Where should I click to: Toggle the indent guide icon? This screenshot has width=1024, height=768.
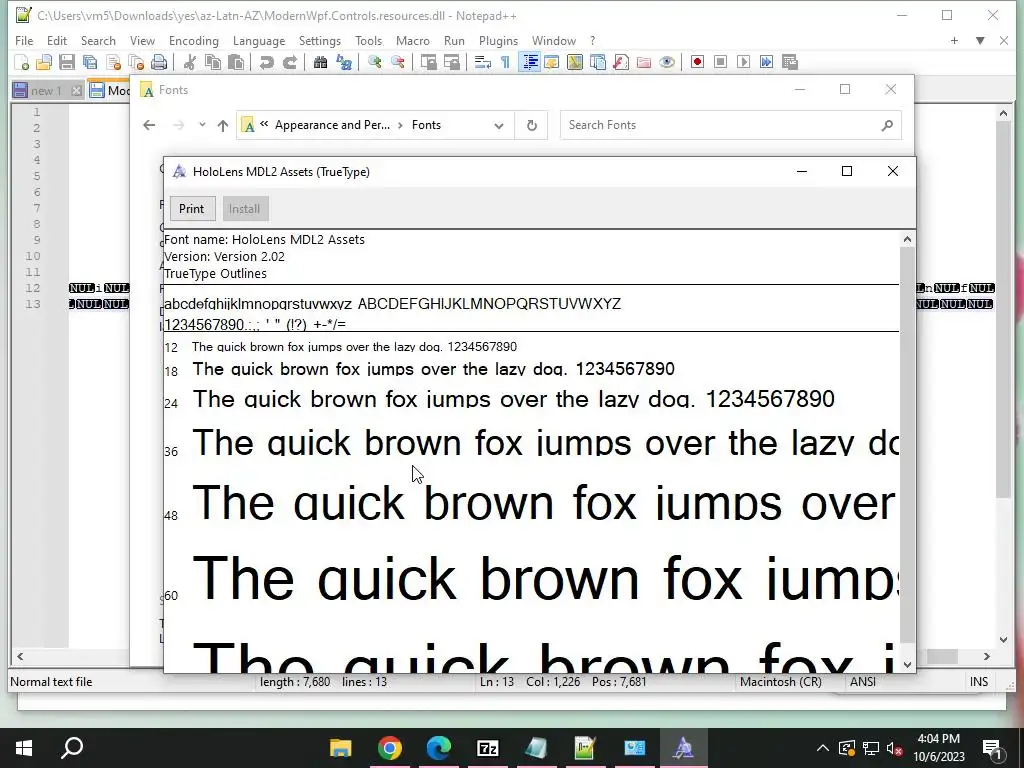click(x=529, y=62)
